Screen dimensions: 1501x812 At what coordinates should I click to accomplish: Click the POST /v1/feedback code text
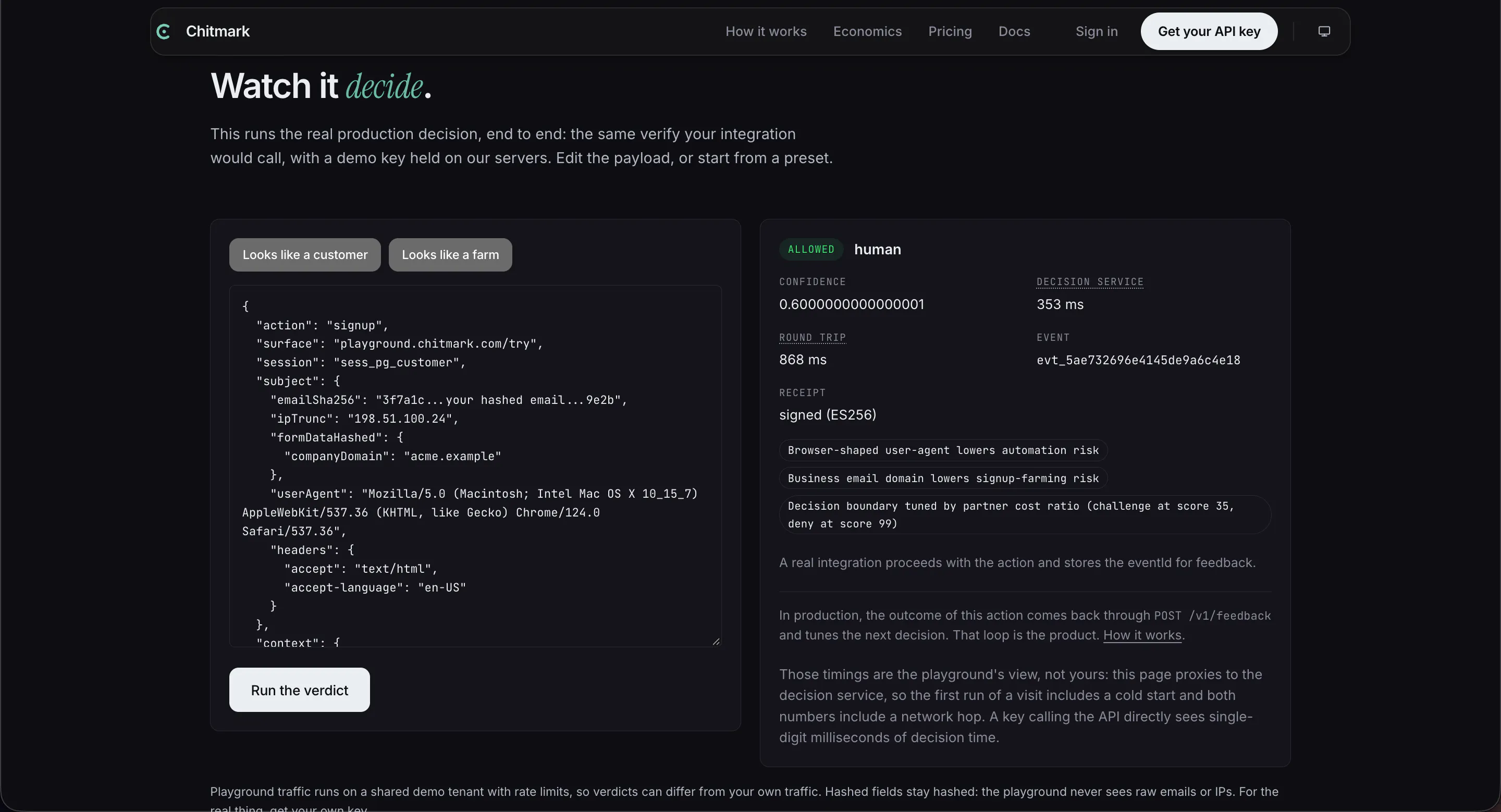[1212, 616]
